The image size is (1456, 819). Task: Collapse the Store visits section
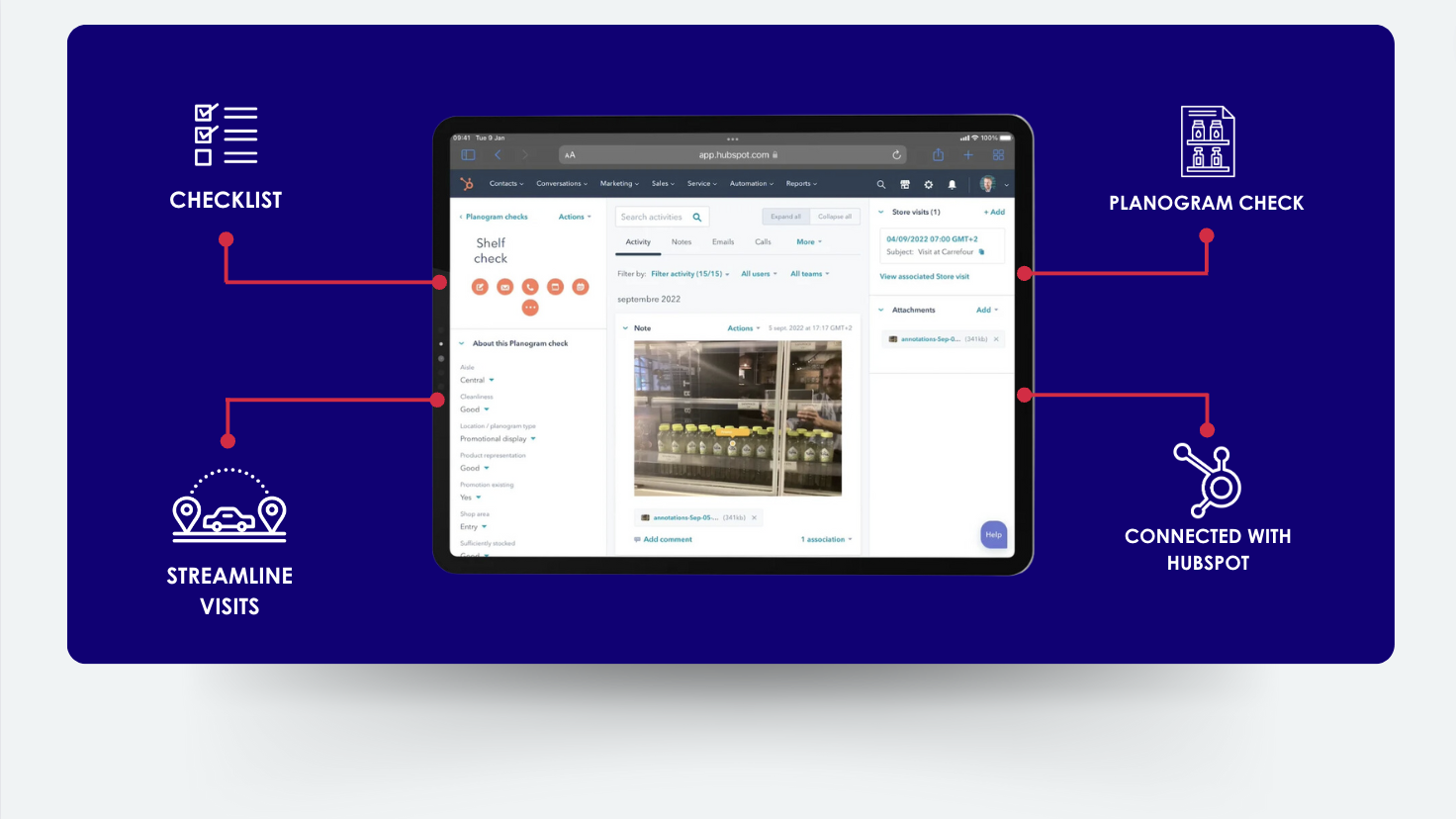coord(881,213)
